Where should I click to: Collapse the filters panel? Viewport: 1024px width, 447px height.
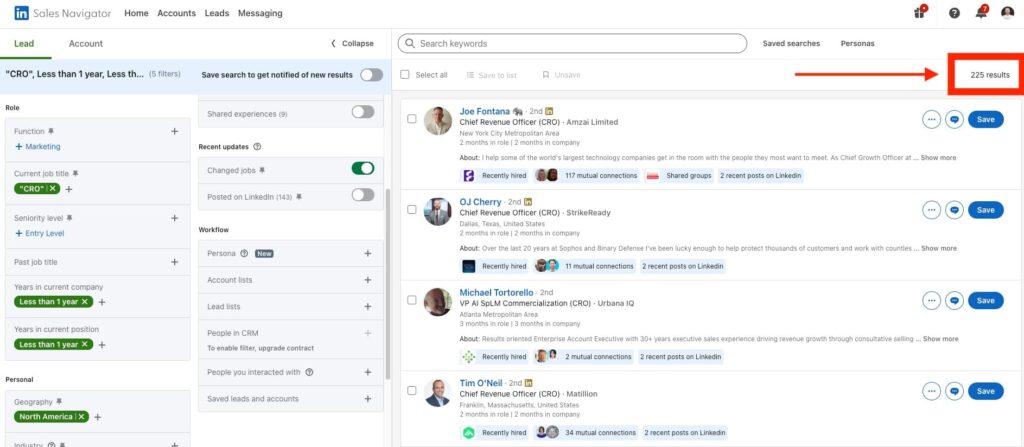(353, 44)
